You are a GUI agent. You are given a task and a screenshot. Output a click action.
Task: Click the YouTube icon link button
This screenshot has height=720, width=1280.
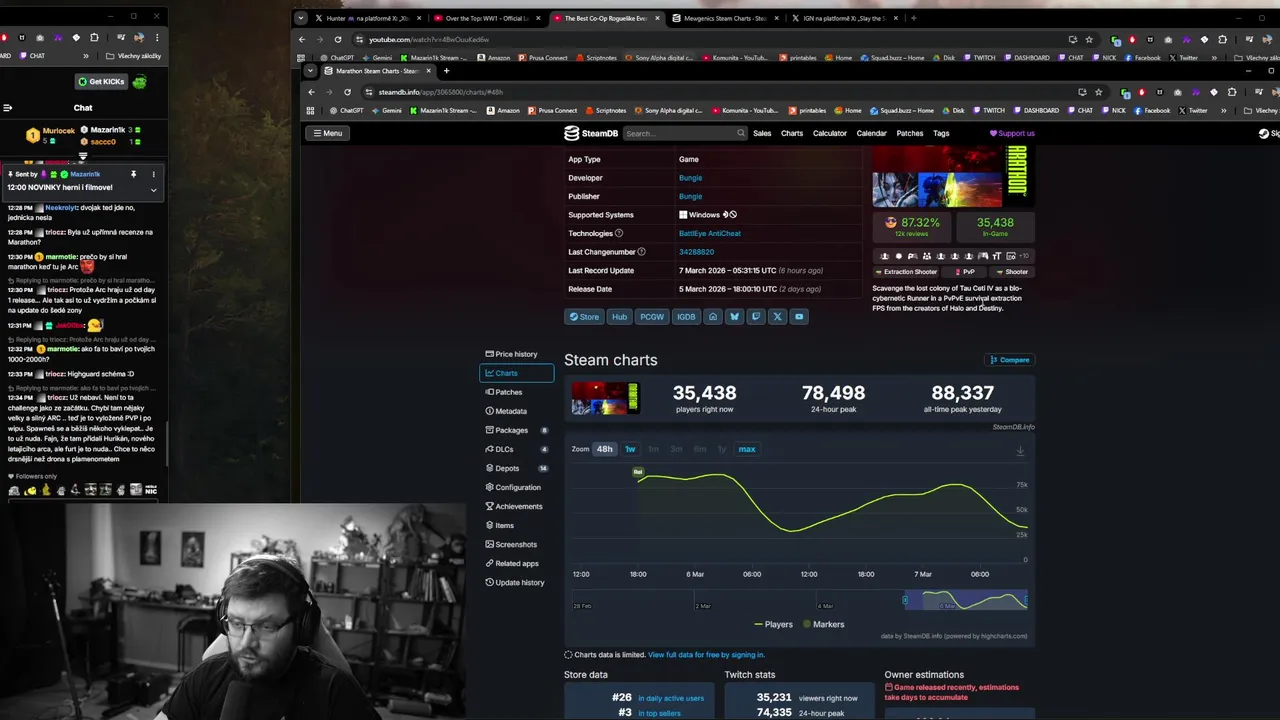click(x=798, y=317)
